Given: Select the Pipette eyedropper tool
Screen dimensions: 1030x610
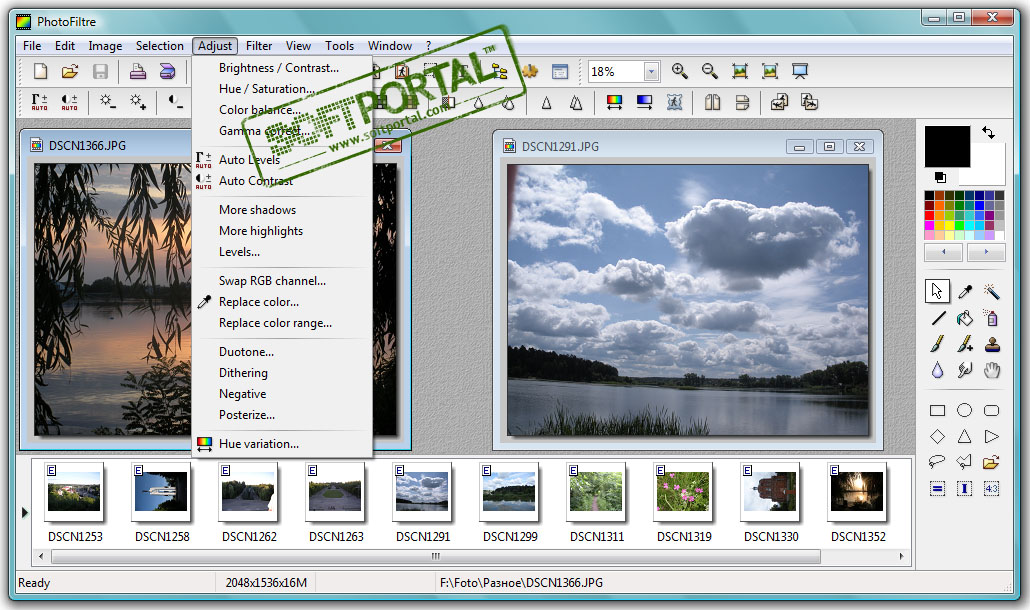Looking at the screenshot, I should (x=964, y=291).
